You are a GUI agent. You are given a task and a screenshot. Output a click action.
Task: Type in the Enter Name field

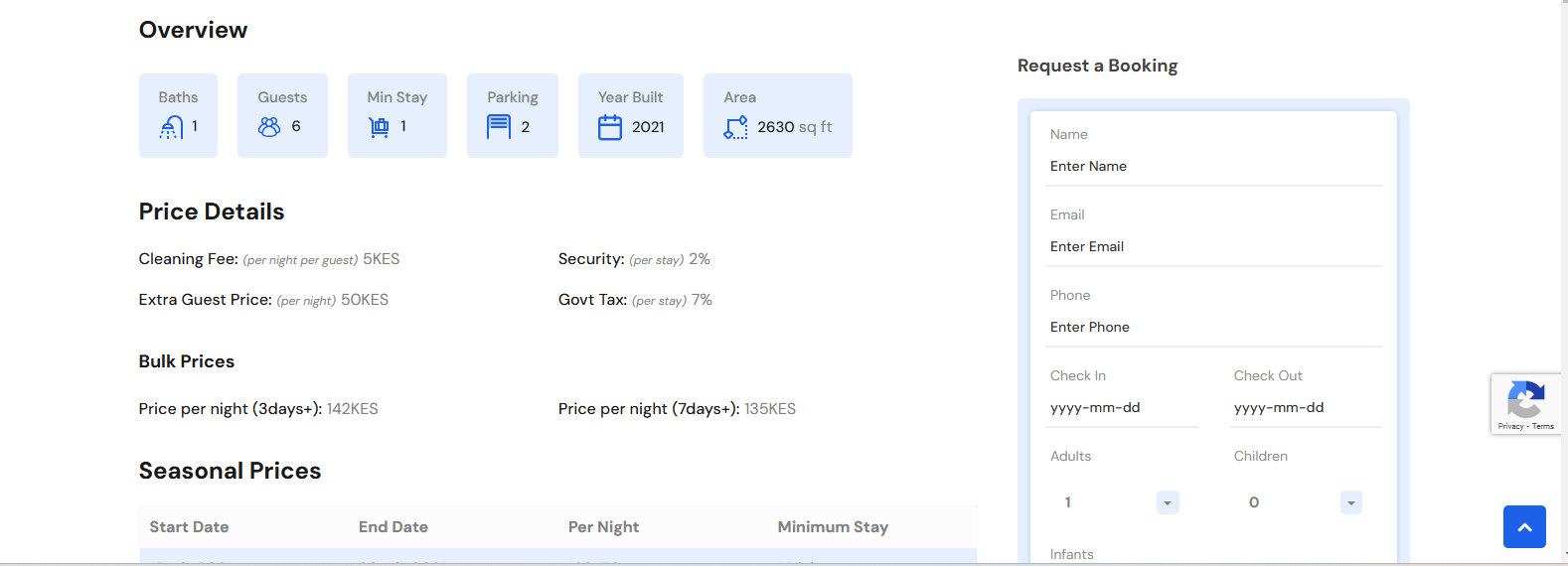tap(1212, 167)
